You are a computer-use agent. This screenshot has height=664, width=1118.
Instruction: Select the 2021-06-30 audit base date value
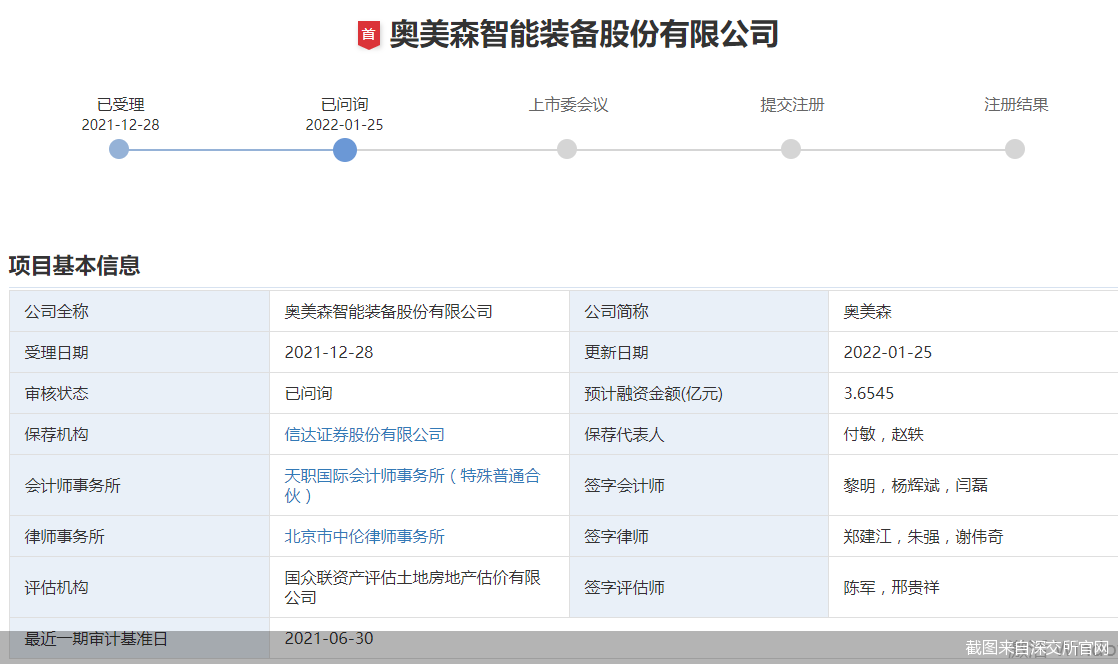329,638
